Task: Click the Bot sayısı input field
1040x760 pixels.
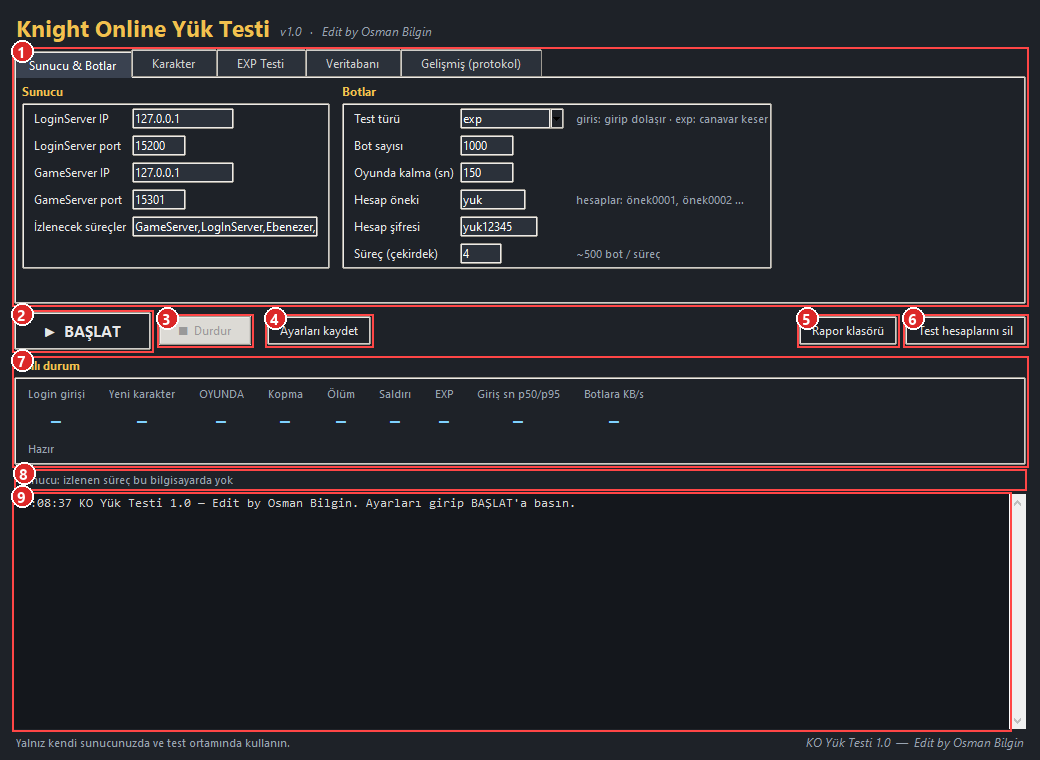Action: pos(486,146)
